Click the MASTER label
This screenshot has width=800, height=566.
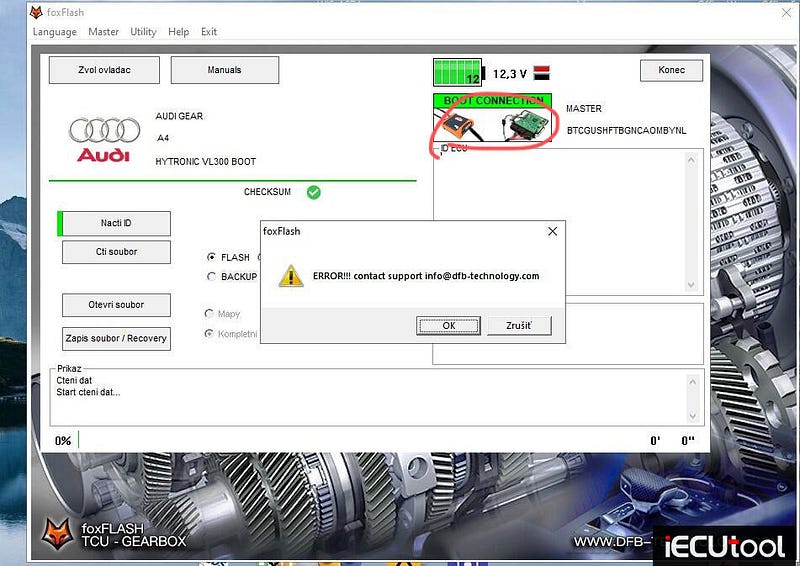tap(584, 109)
